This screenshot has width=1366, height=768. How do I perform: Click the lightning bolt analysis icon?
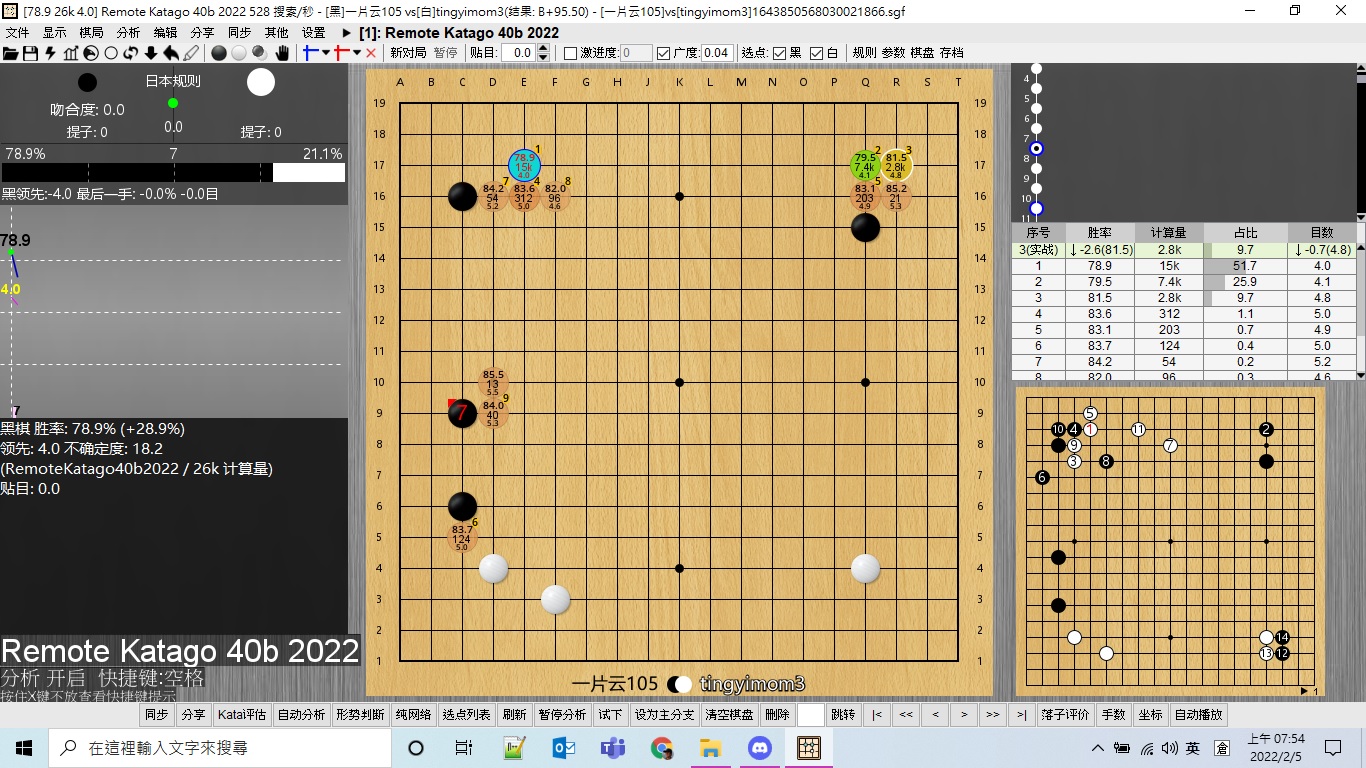coord(50,52)
